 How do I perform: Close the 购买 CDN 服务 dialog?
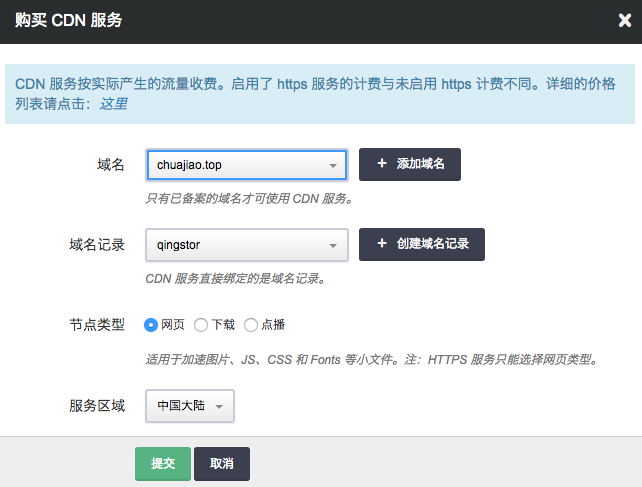click(624, 19)
